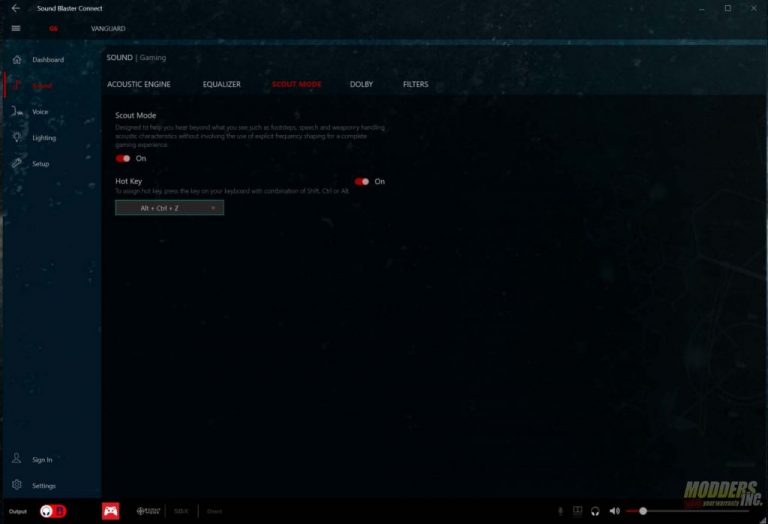
Task: Click the microphone icon in bottom bar
Action: click(560, 511)
